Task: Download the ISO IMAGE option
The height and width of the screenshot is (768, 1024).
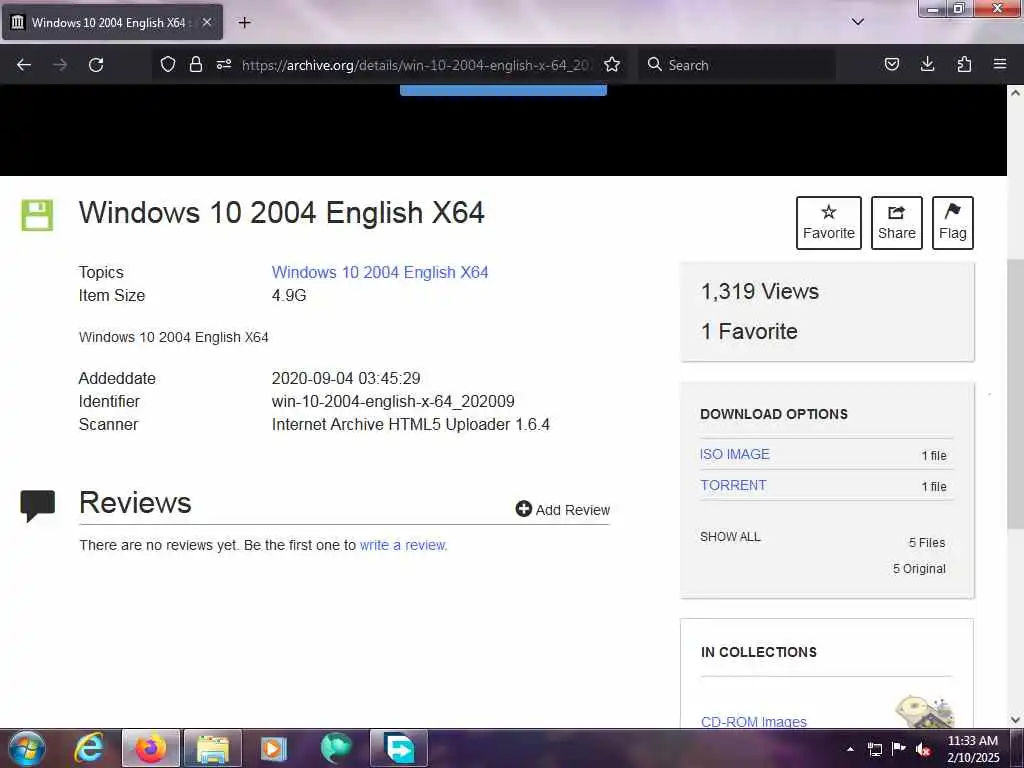Action: point(735,455)
